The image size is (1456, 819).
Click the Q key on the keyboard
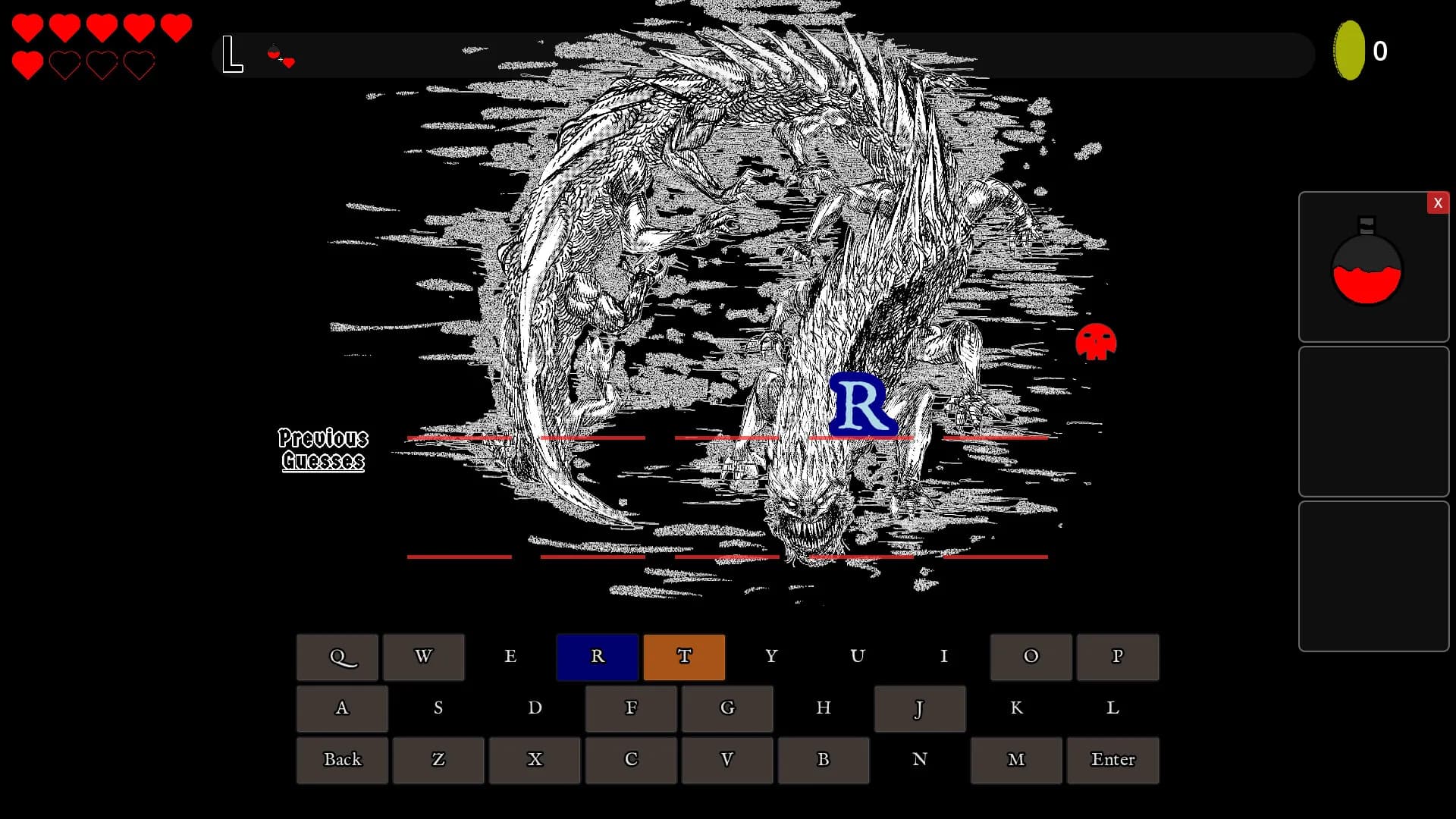pos(337,657)
